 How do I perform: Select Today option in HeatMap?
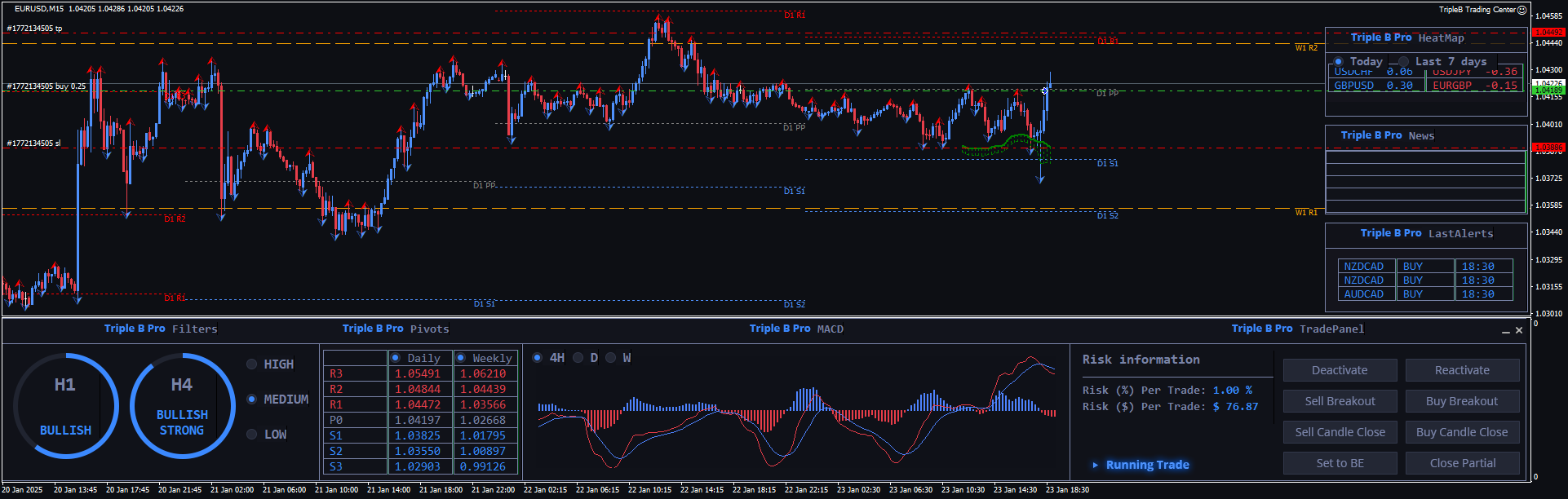pyautogui.click(x=1338, y=62)
